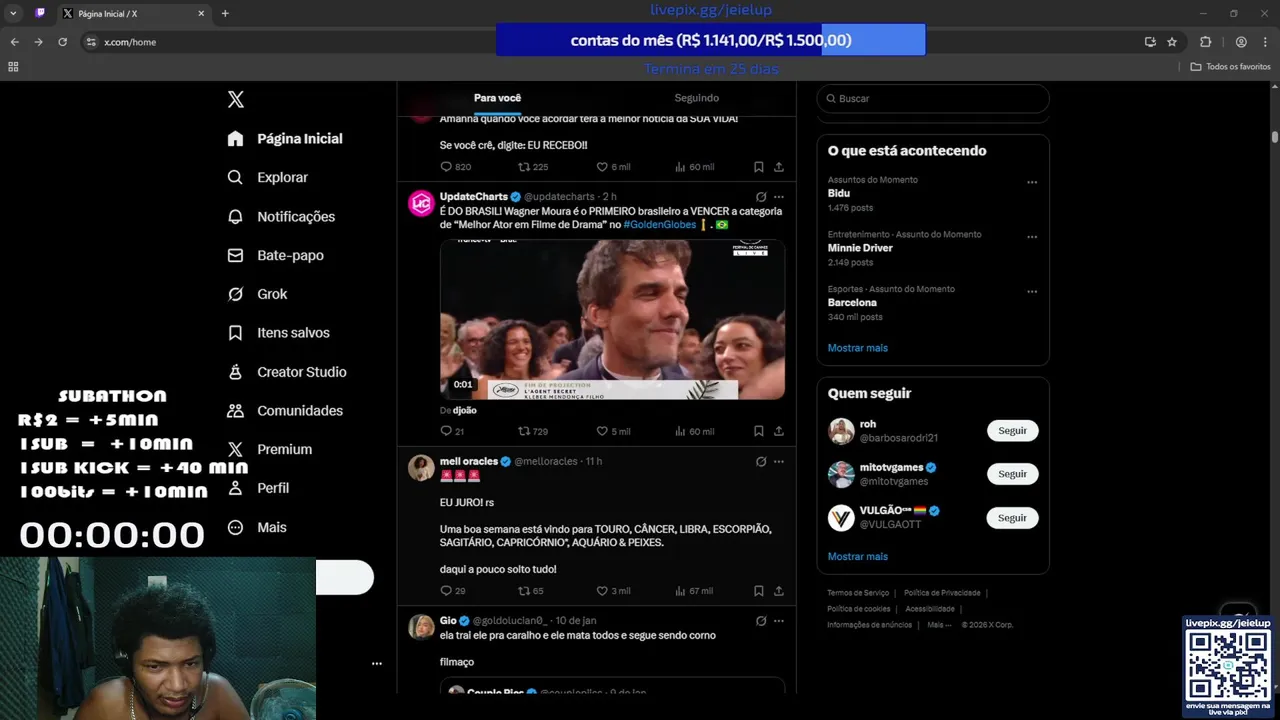The image size is (1280, 720).
Task: Bookmark the UpdateCharts post
Action: click(759, 431)
